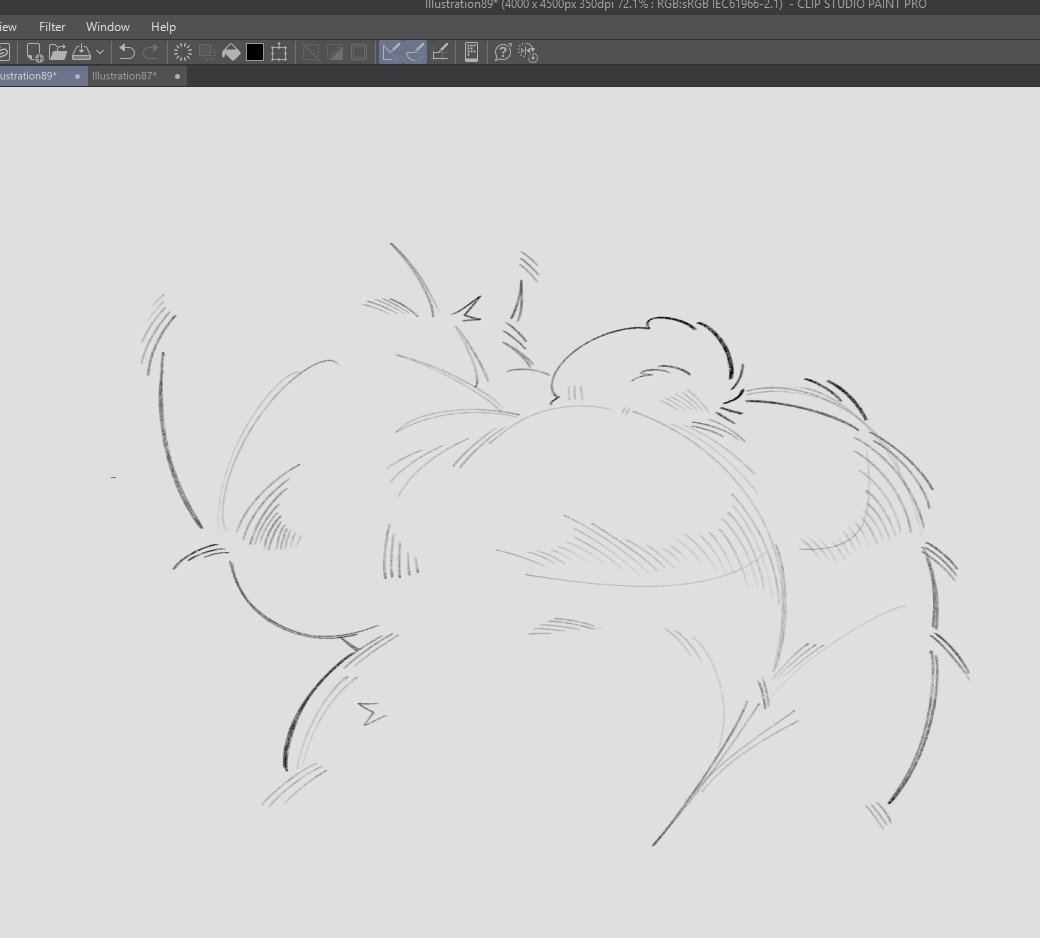Toggle Snap to Ruler
This screenshot has width=1040, height=938.
(391, 52)
